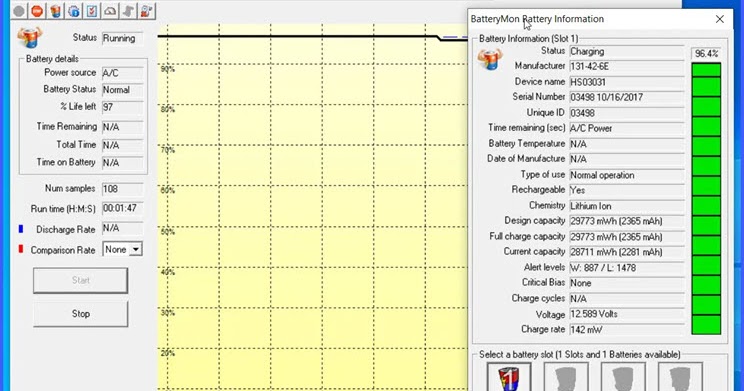Click the Full charge capacity field
This screenshot has width=744, height=391.
627,237
